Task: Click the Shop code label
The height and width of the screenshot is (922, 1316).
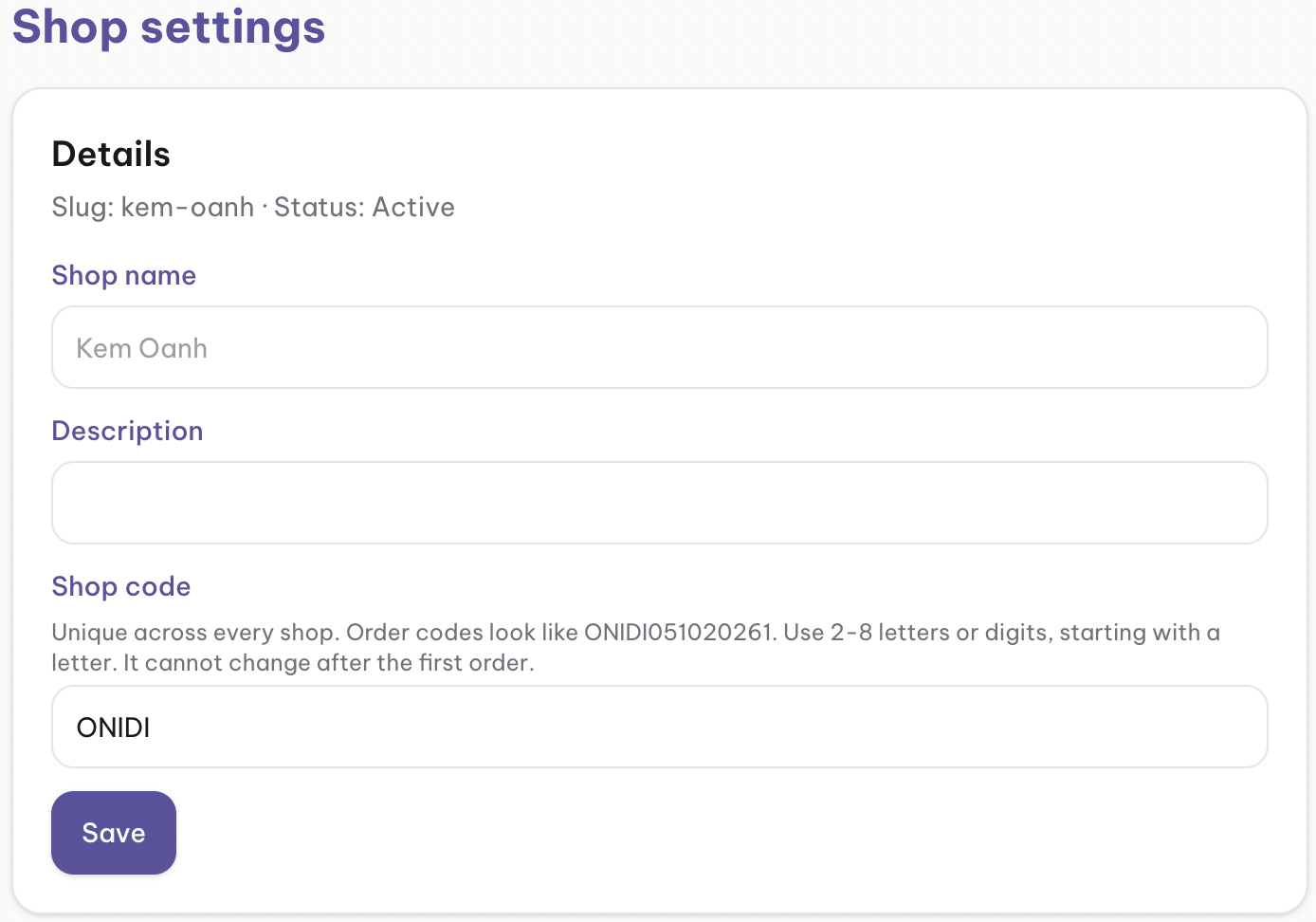Action: coord(120,586)
